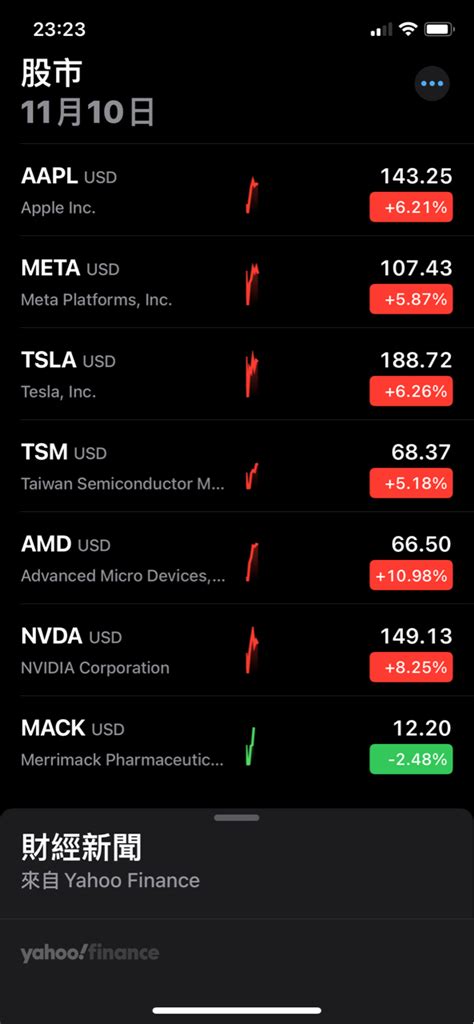Toggle the AMD +10.98% change badge
This screenshot has height=1024, width=474.
[411, 575]
